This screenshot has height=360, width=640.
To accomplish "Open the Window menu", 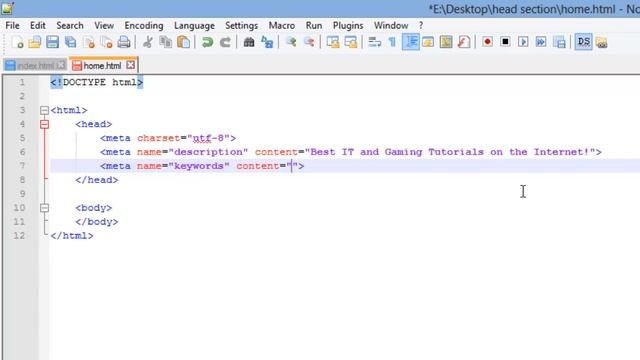I will (x=391, y=25).
